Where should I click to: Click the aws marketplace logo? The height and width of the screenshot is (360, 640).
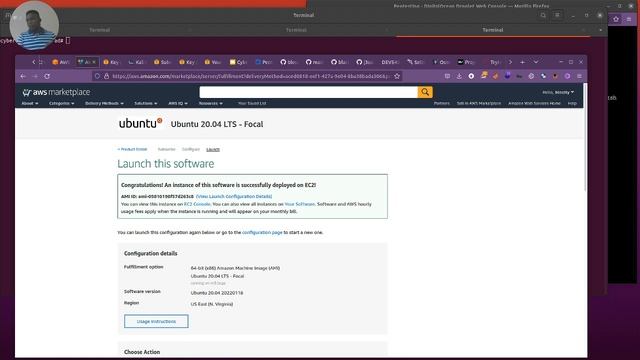pyautogui.click(x=56, y=92)
